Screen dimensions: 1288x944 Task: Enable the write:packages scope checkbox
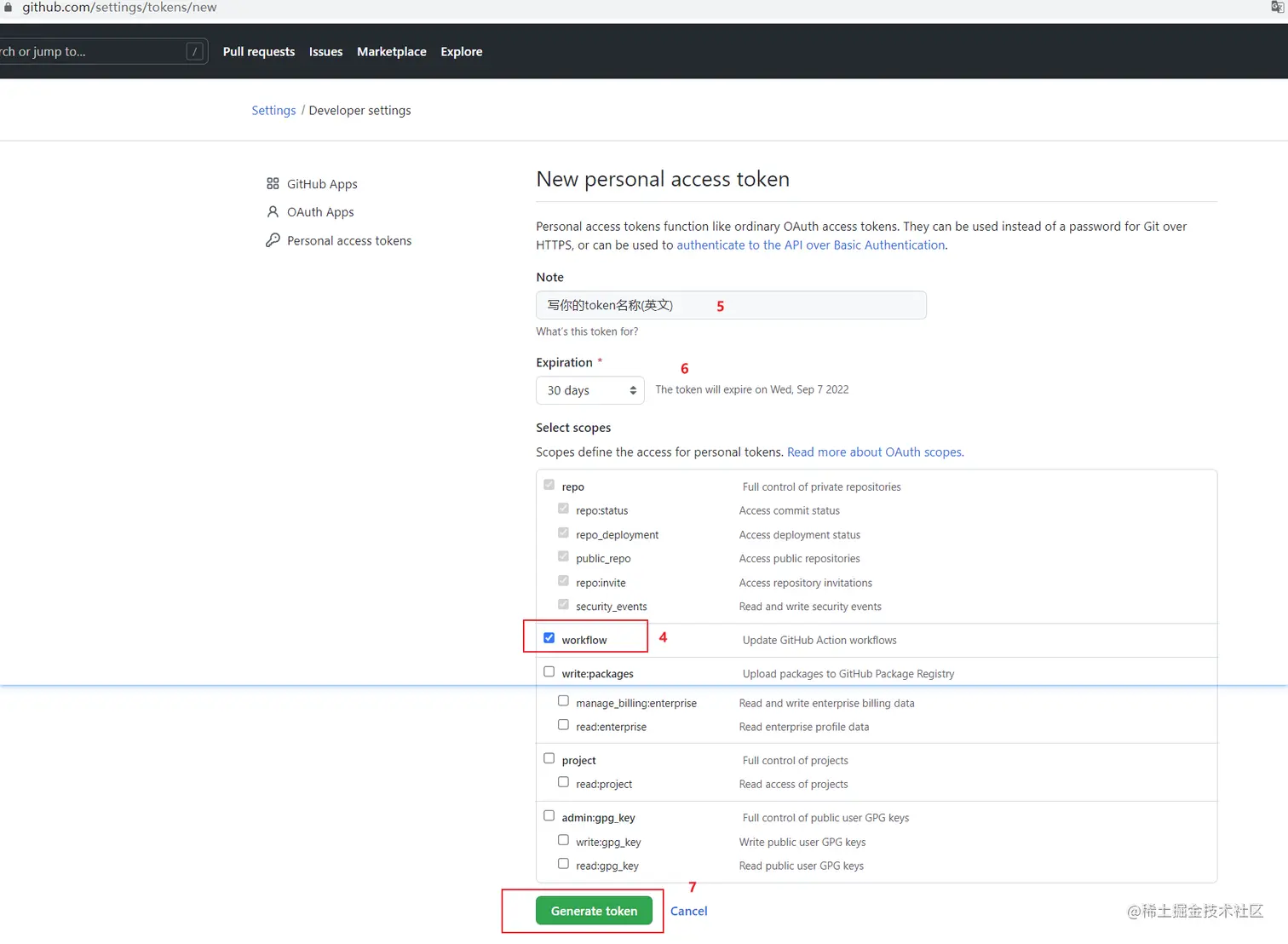(549, 671)
